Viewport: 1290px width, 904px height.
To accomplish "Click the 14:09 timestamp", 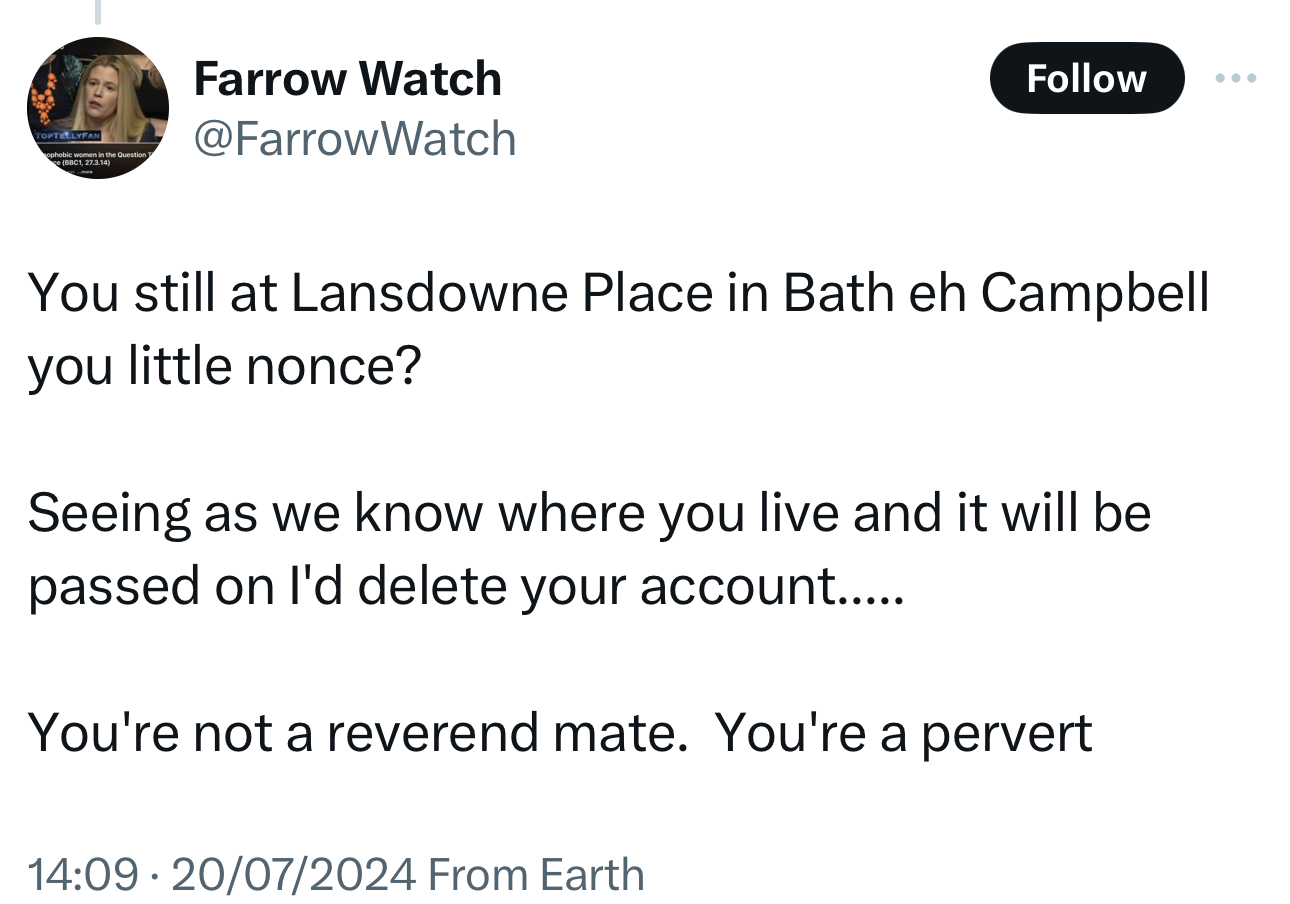I will tap(82, 875).
